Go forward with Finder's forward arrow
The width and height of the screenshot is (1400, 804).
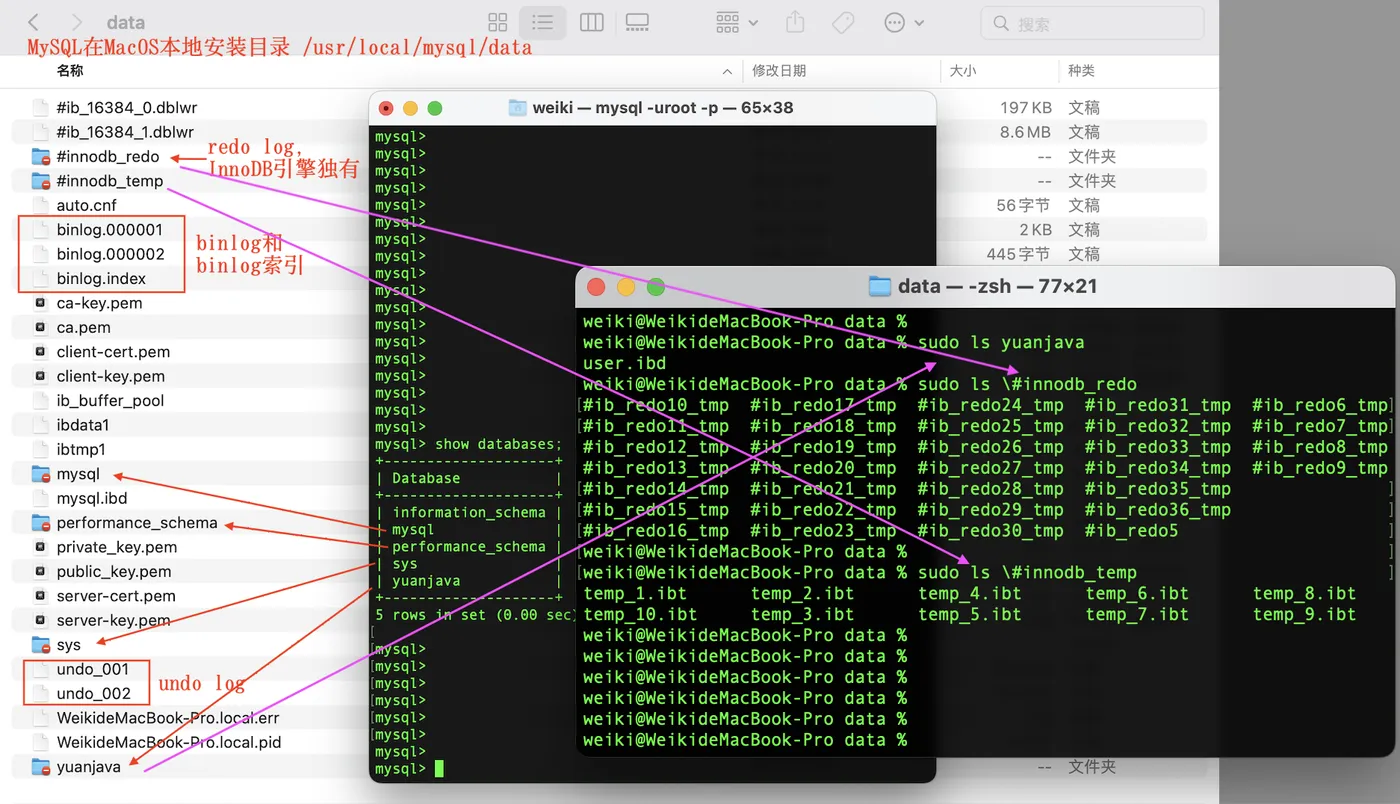78,22
